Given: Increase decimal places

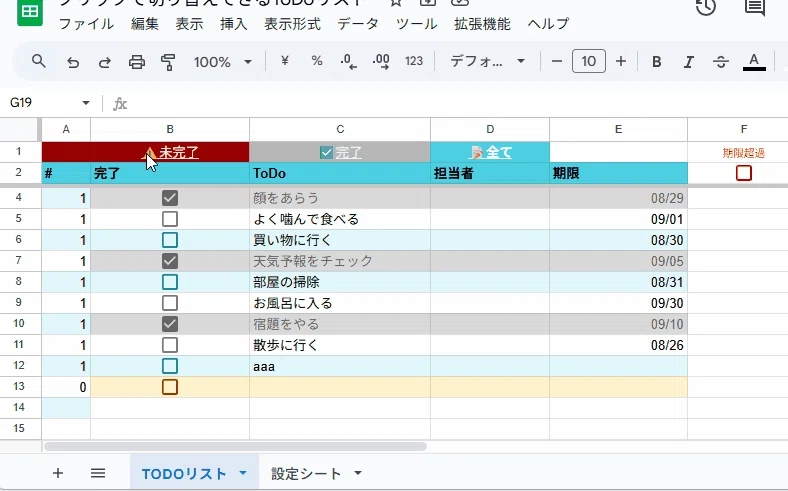Looking at the screenshot, I should coord(381,62).
